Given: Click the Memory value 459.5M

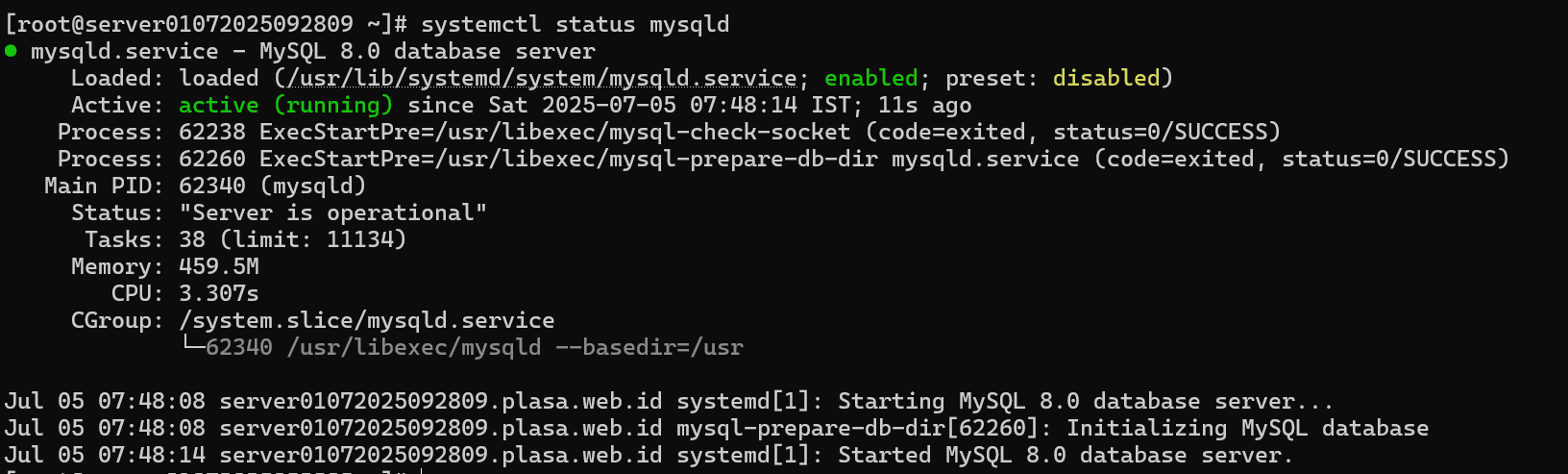Looking at the screenshot, I should coord(219,266).
